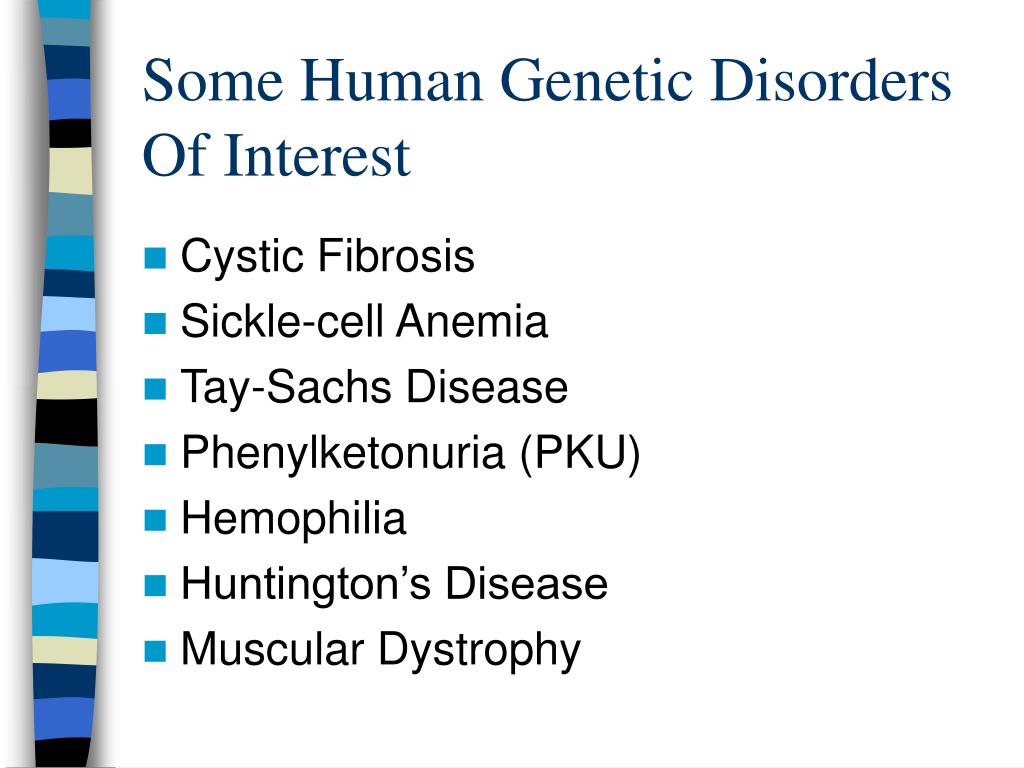Click the bullet beside Muscular Dystrophy
The width and height of the screenshot is (1024, 768).
[x=155, y=651]
